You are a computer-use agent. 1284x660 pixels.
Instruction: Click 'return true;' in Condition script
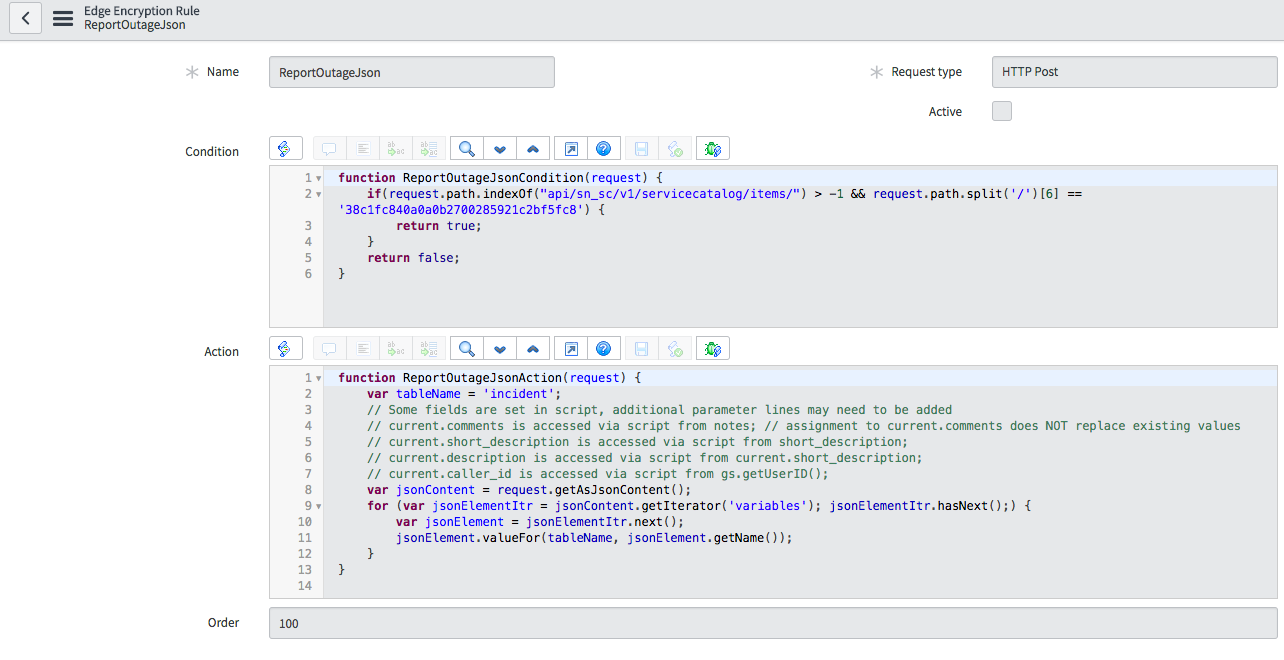pos(439,226)
